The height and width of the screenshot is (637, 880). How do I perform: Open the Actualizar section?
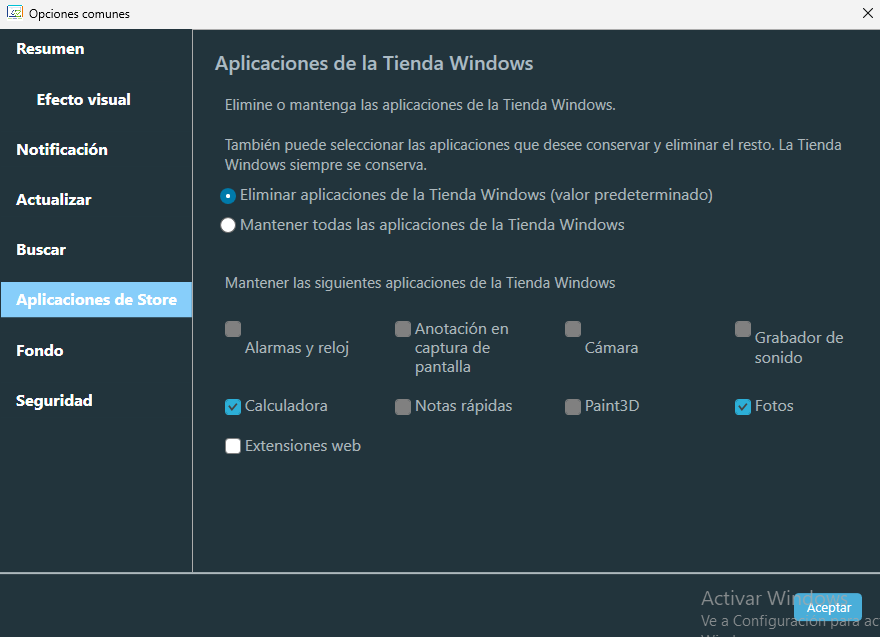[54, 200]
